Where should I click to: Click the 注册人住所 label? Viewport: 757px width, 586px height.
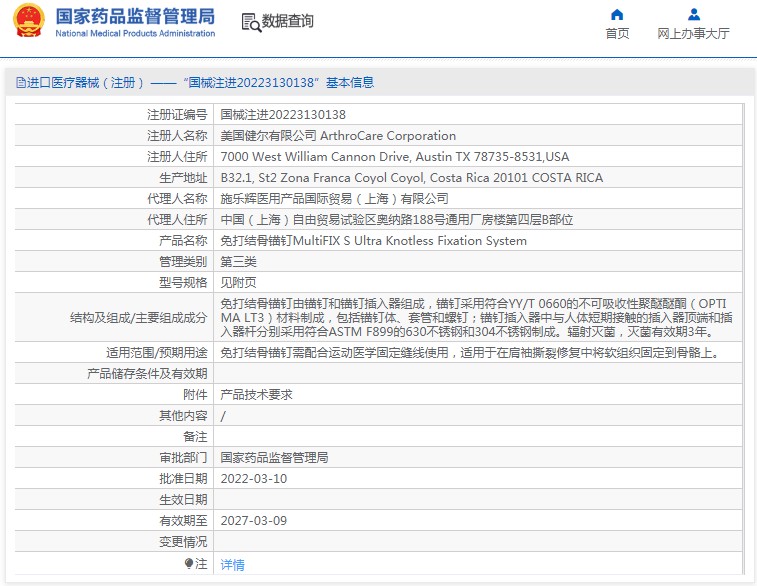(x=177, y=156)
